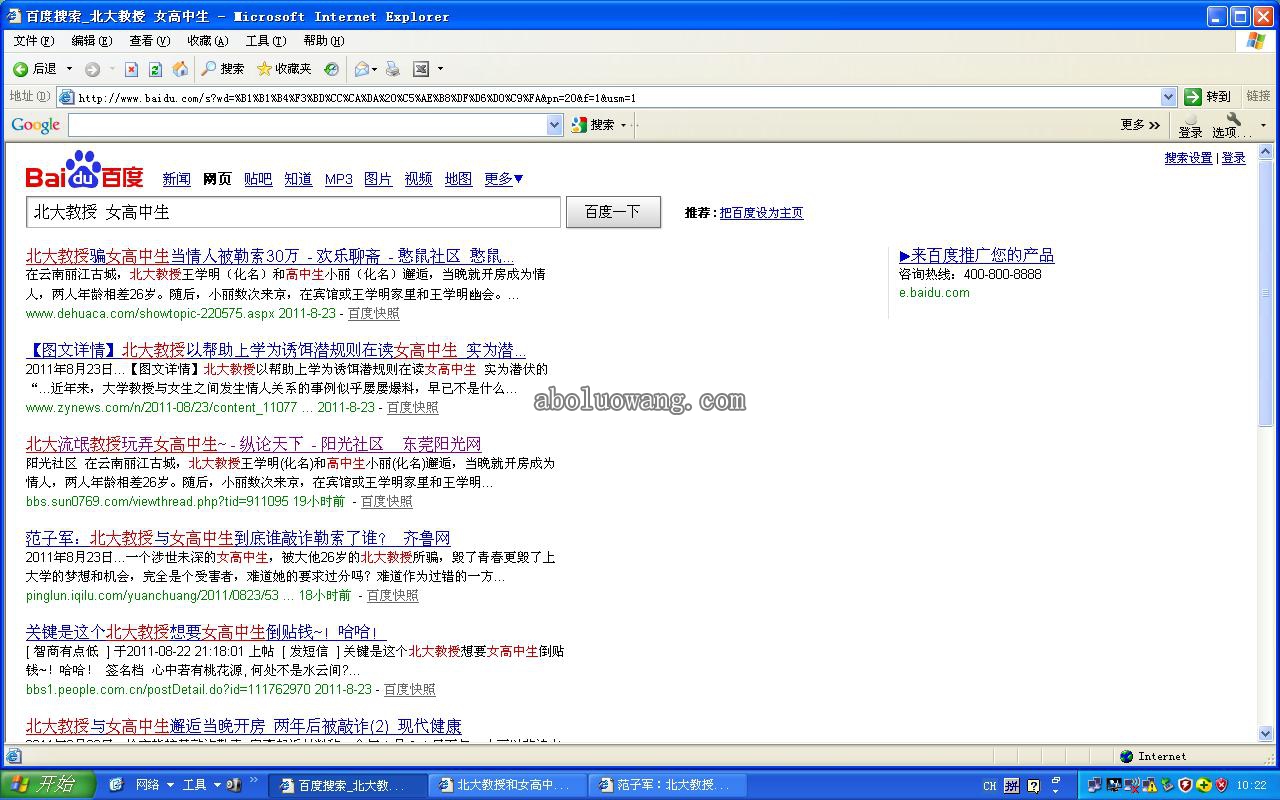The width and height of the screenshot is (1280, 800).
Task: Open the 帮助(H) menu
Action: (x=324, y=41)
